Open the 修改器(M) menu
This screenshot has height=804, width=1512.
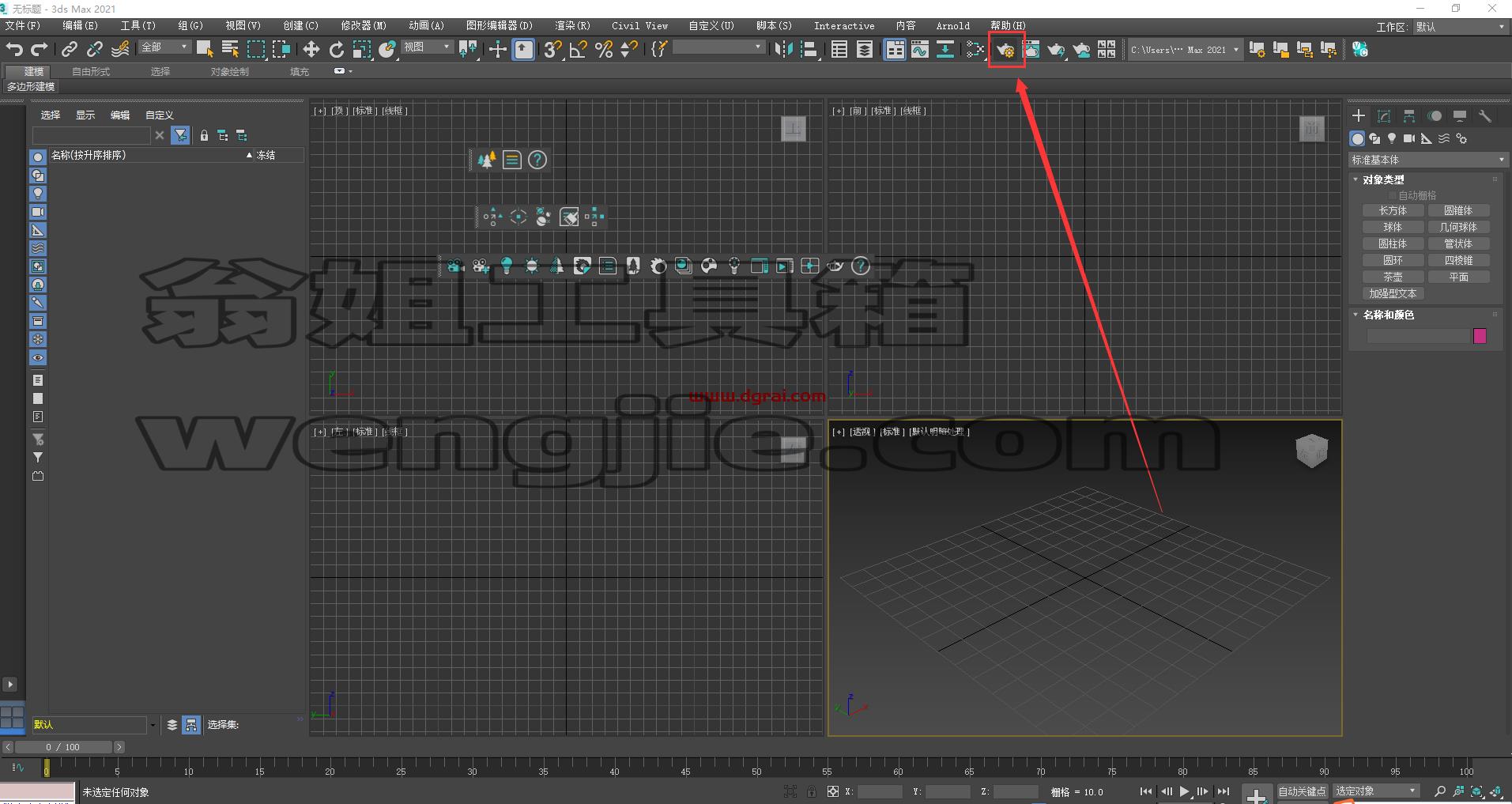364,26
